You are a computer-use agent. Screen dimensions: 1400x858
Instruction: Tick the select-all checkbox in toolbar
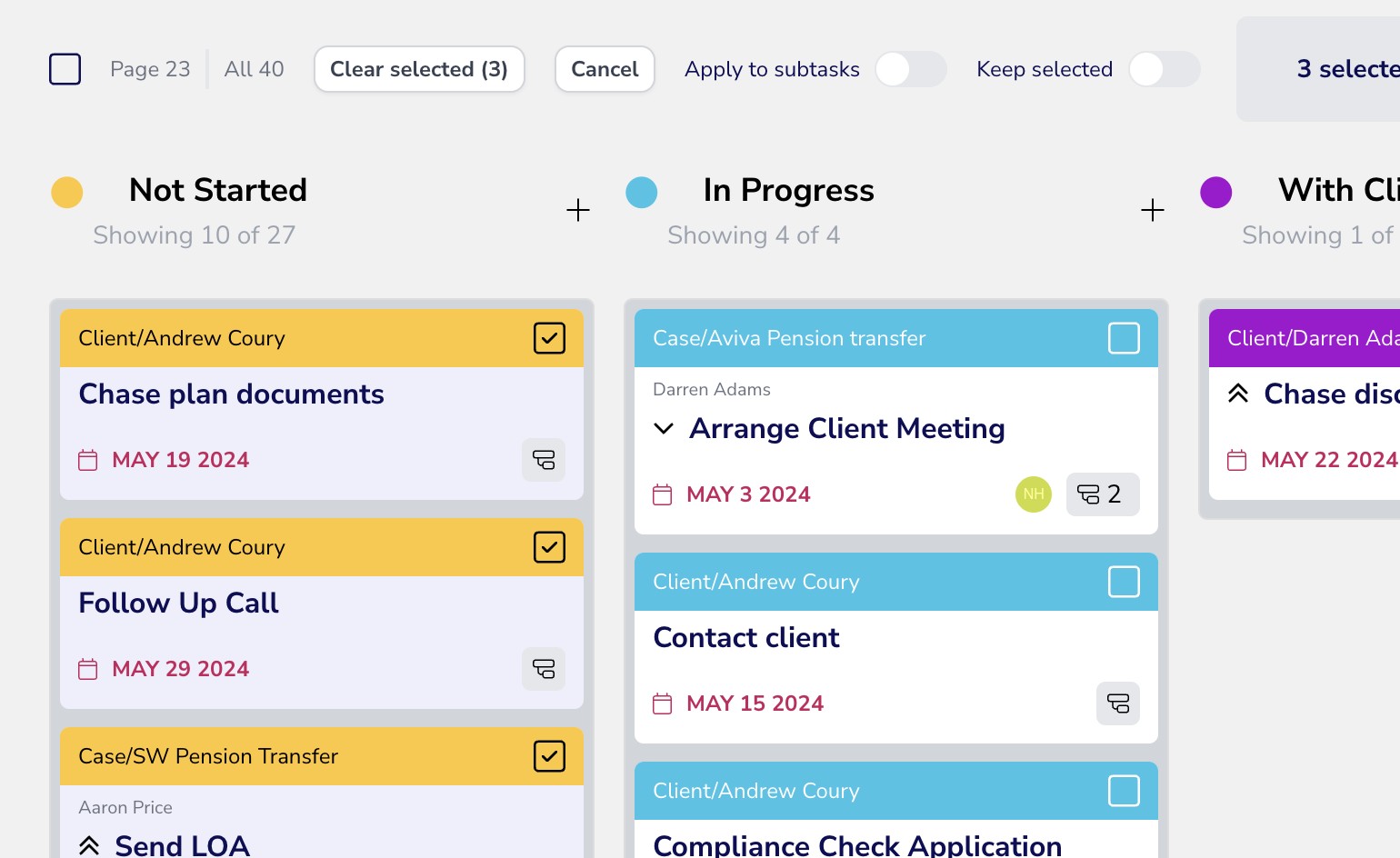65,69
